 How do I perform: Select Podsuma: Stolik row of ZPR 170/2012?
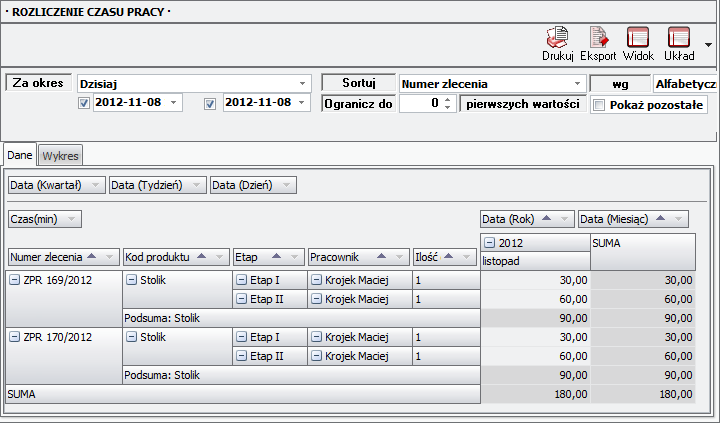(x=301, y=375)
